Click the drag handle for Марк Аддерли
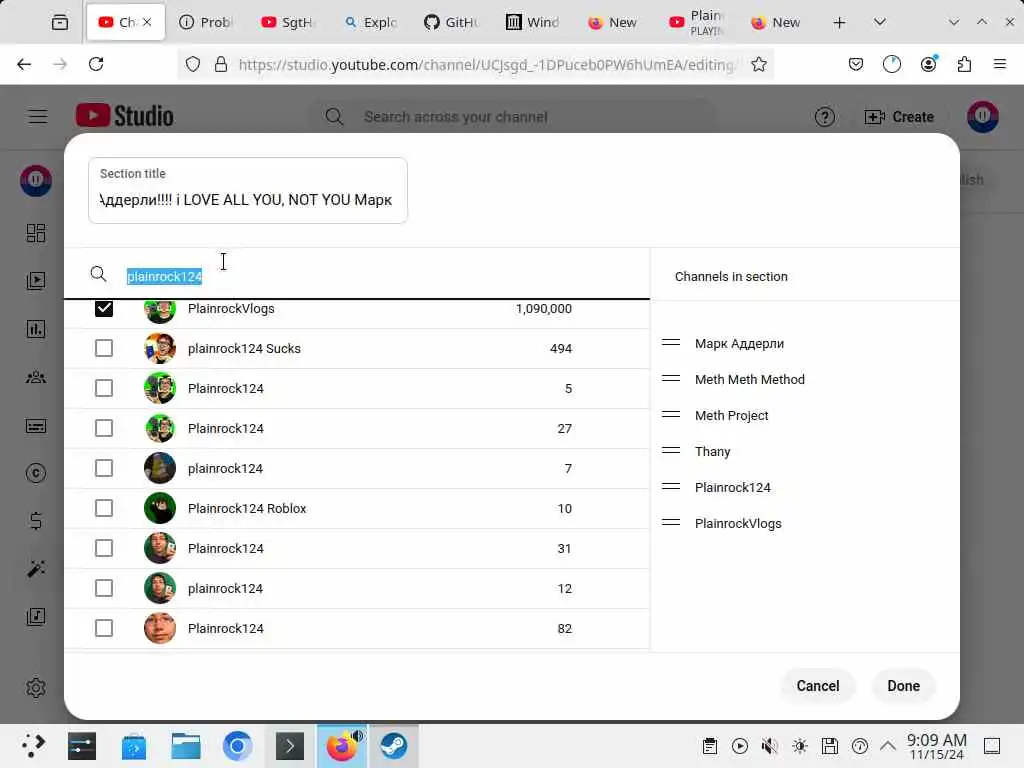 (x=671, y=343)
